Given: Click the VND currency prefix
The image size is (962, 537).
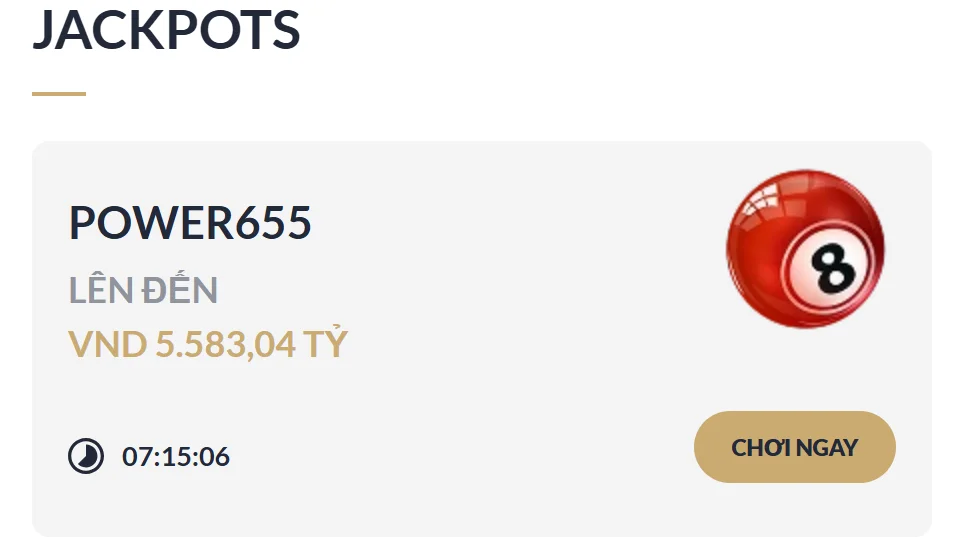Looking at the screenshot, I should coord(107,344).
